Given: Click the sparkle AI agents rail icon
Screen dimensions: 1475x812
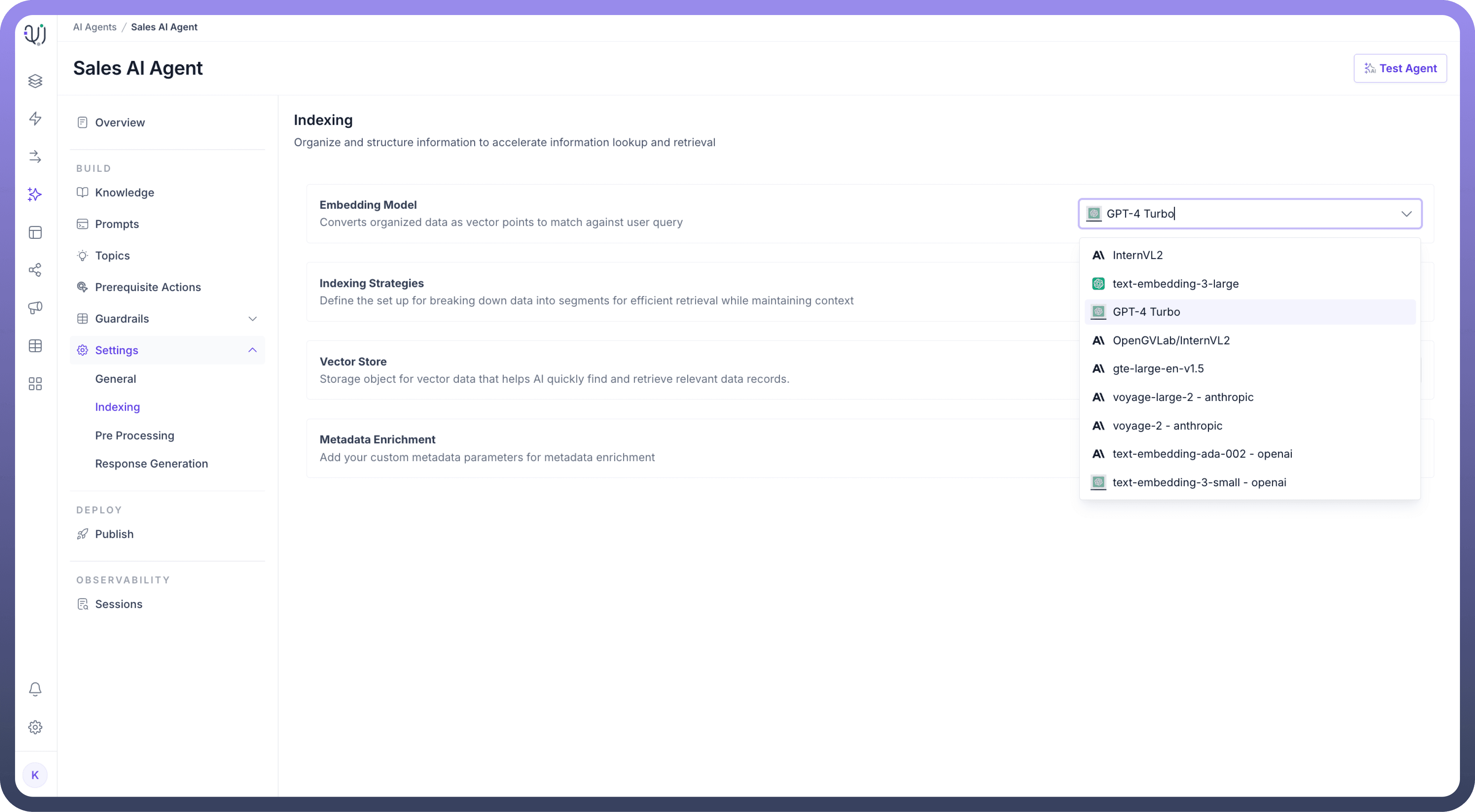Looking at the screenshot, I should click(35, 194).
